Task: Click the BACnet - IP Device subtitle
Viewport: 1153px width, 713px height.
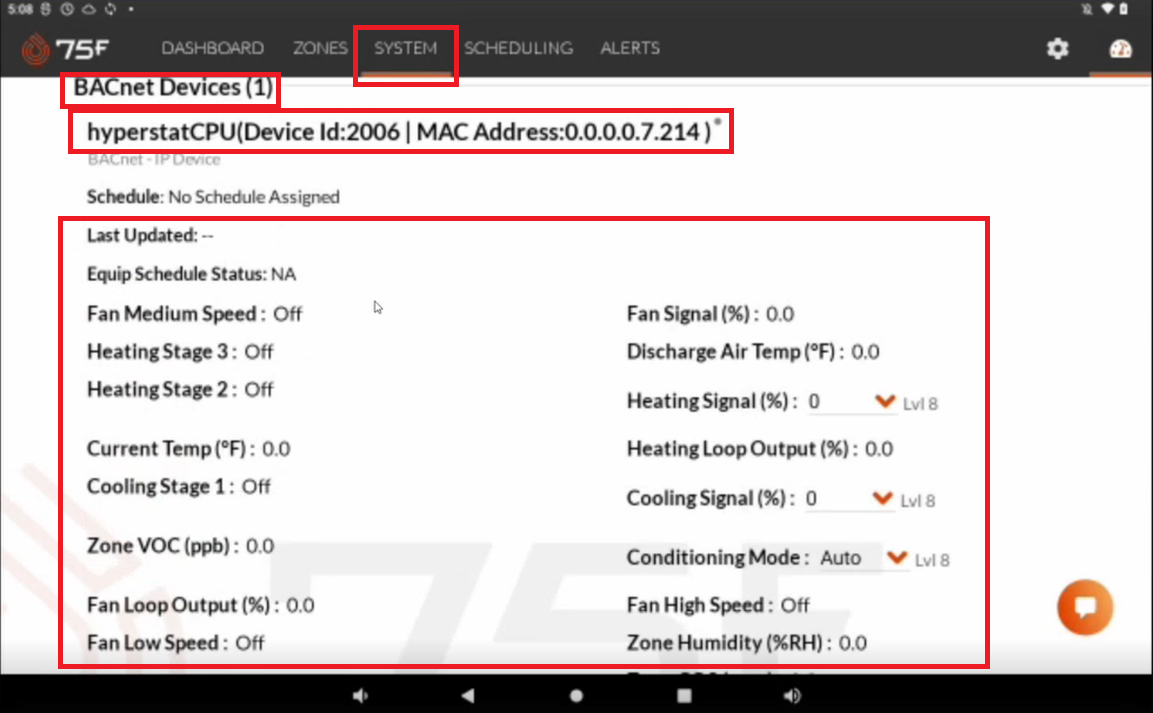Action: tap(154, 160)
